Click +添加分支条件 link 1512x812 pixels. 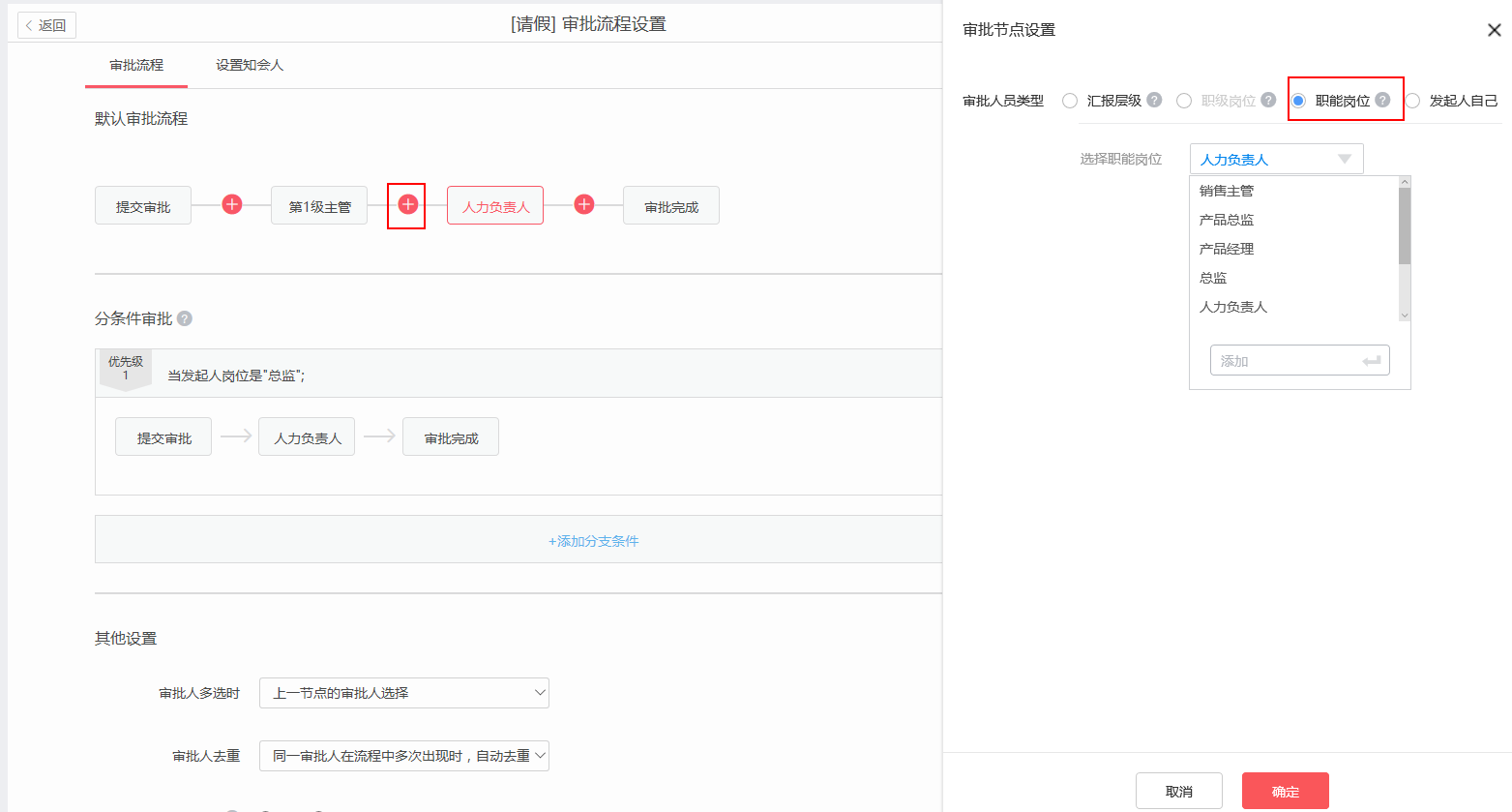pos(594,541)
